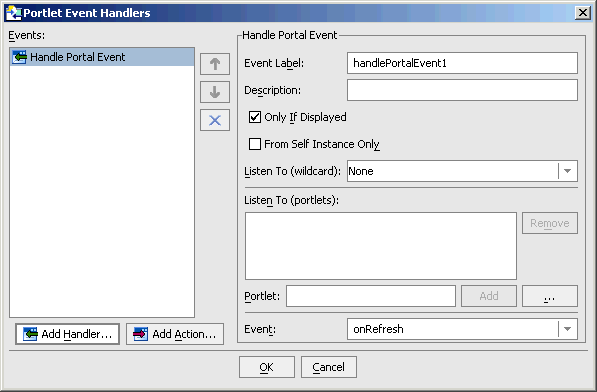The width and height of the screenshot is (597, 392).
Task: Move selected event up with arrow icon
Action: 215,64
